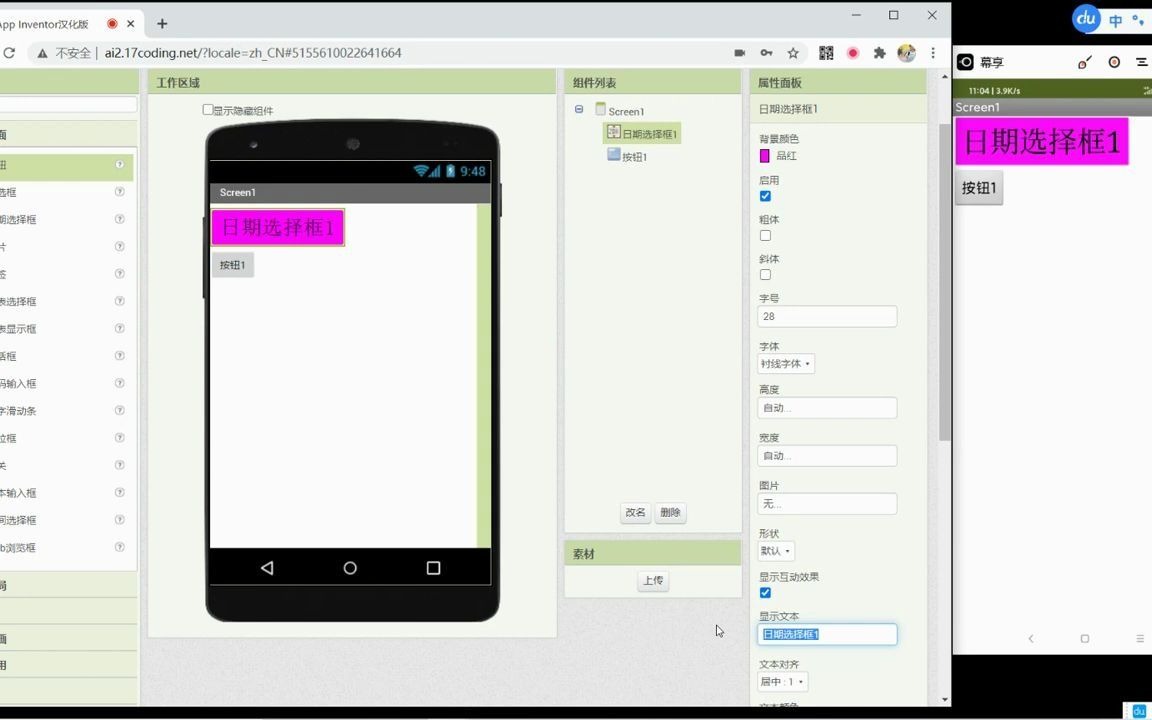Click the help icon next to 日期选择框 component
1152x720 pixels.
tap(119, 218)
